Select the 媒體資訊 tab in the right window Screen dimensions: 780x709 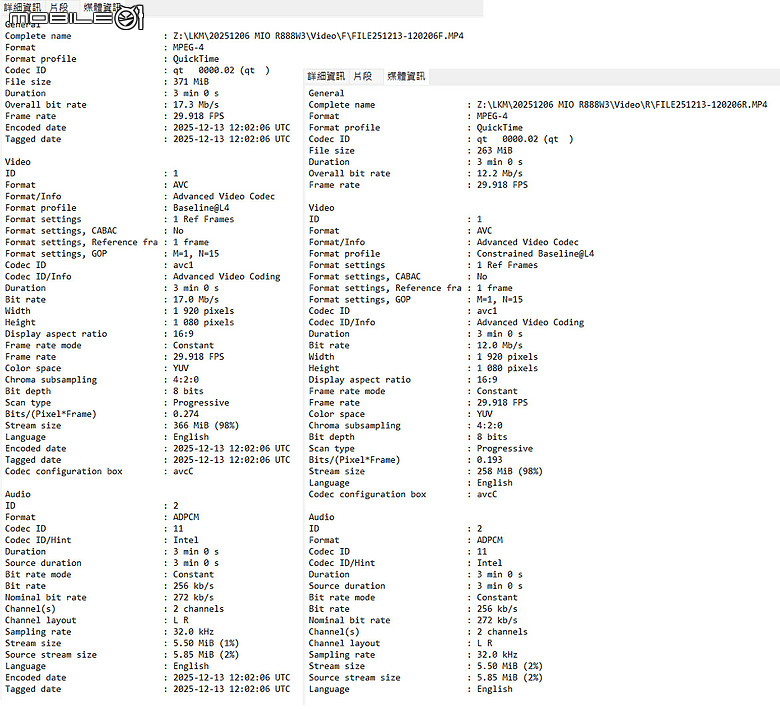pyautogui.click(x=406, y=76)
